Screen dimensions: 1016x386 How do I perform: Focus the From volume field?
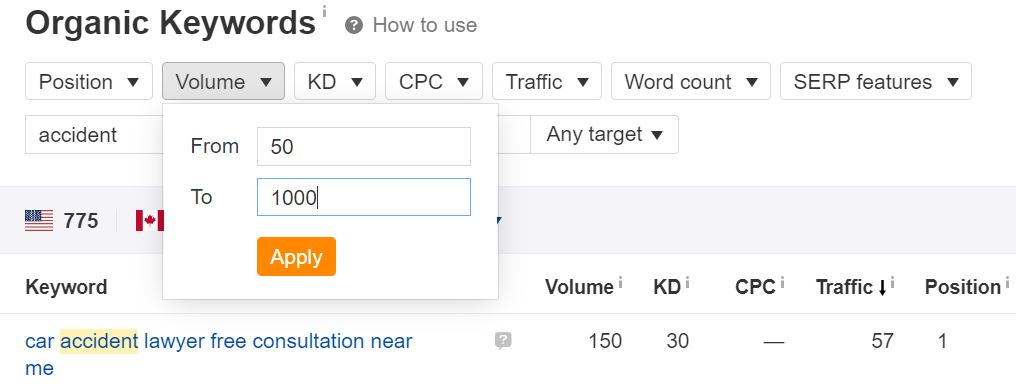point(364,146)
